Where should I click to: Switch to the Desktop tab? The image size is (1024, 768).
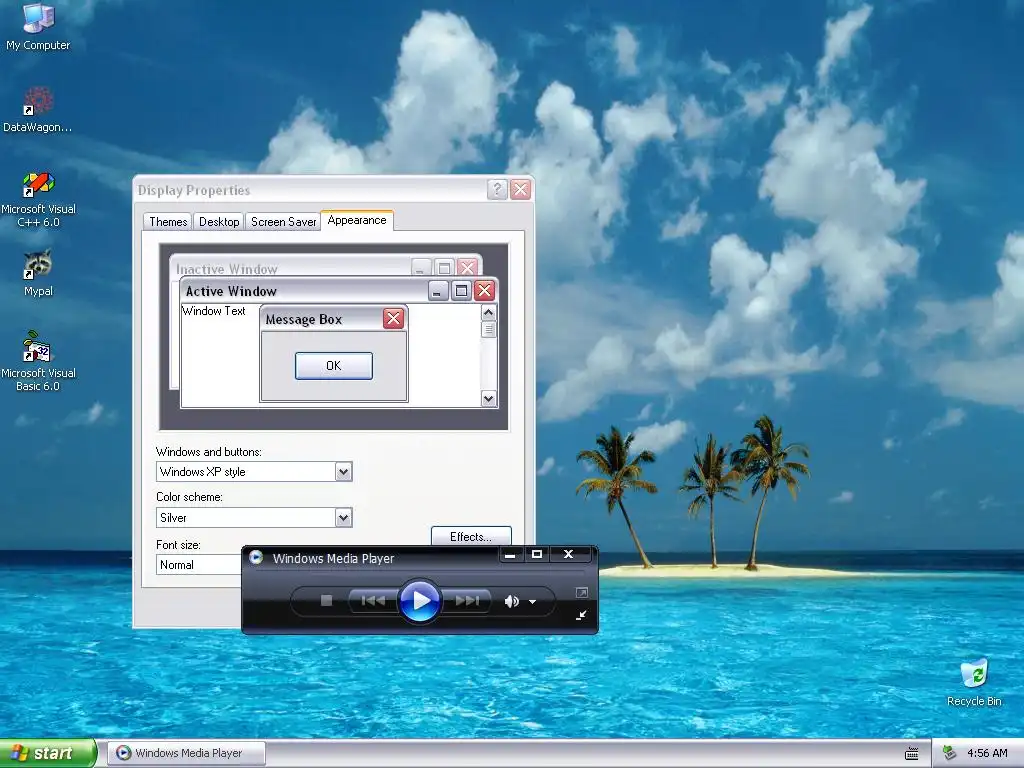click(x=219, y=221)
